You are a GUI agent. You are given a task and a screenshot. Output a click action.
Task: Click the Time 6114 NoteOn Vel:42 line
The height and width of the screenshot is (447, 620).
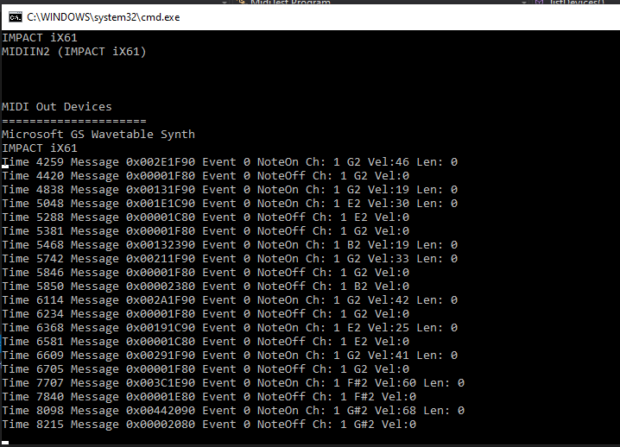(229, 299)
